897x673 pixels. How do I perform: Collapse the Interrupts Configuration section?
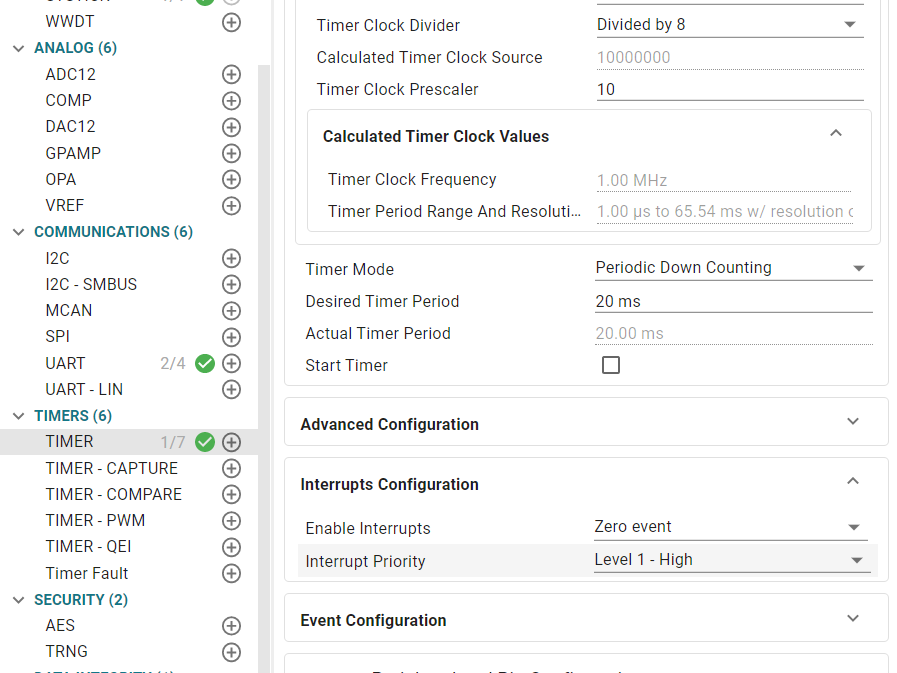point(853,481)
